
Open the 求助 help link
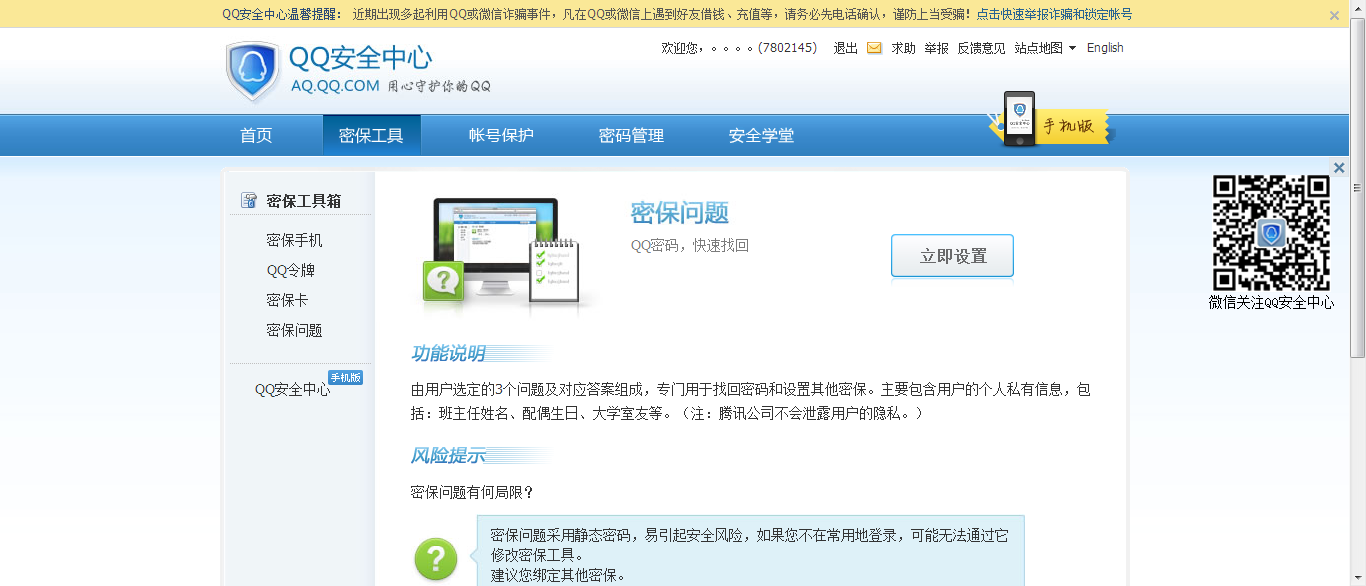904,48
